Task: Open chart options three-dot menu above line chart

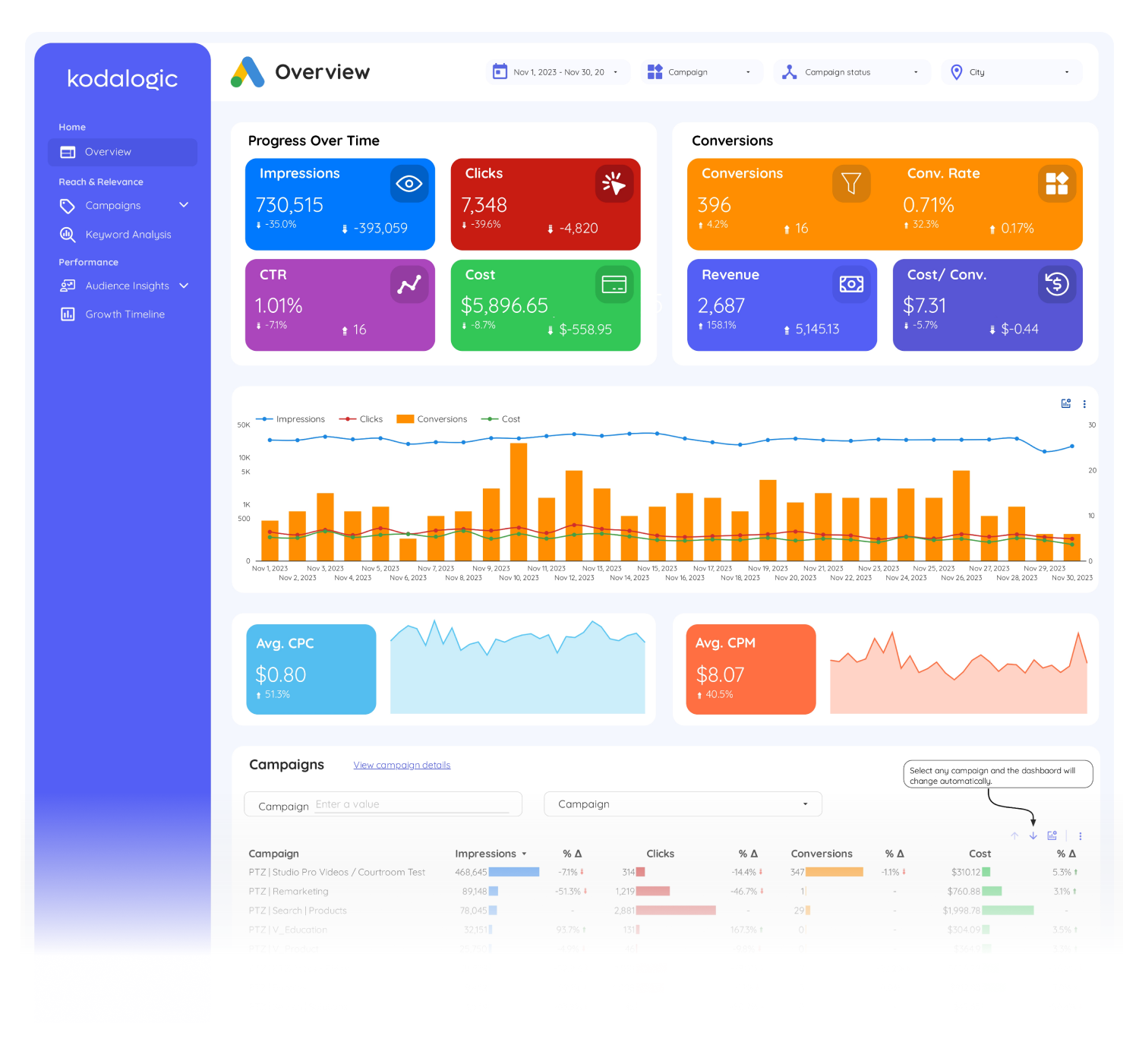Action: [1084, 404]
